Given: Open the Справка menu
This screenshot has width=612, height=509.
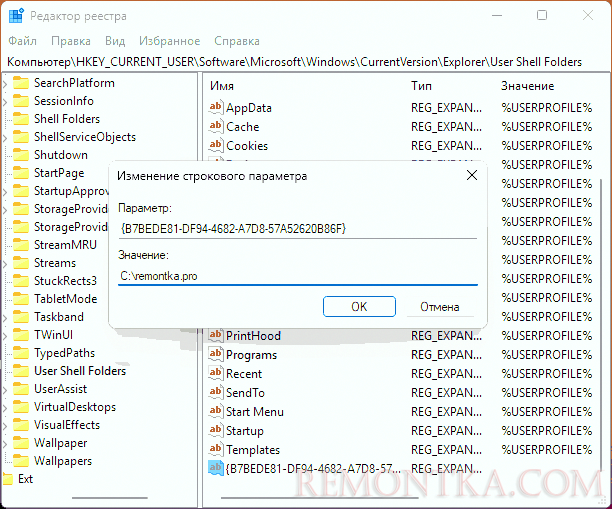Looking at the screenshot, I should coord(237,41).
